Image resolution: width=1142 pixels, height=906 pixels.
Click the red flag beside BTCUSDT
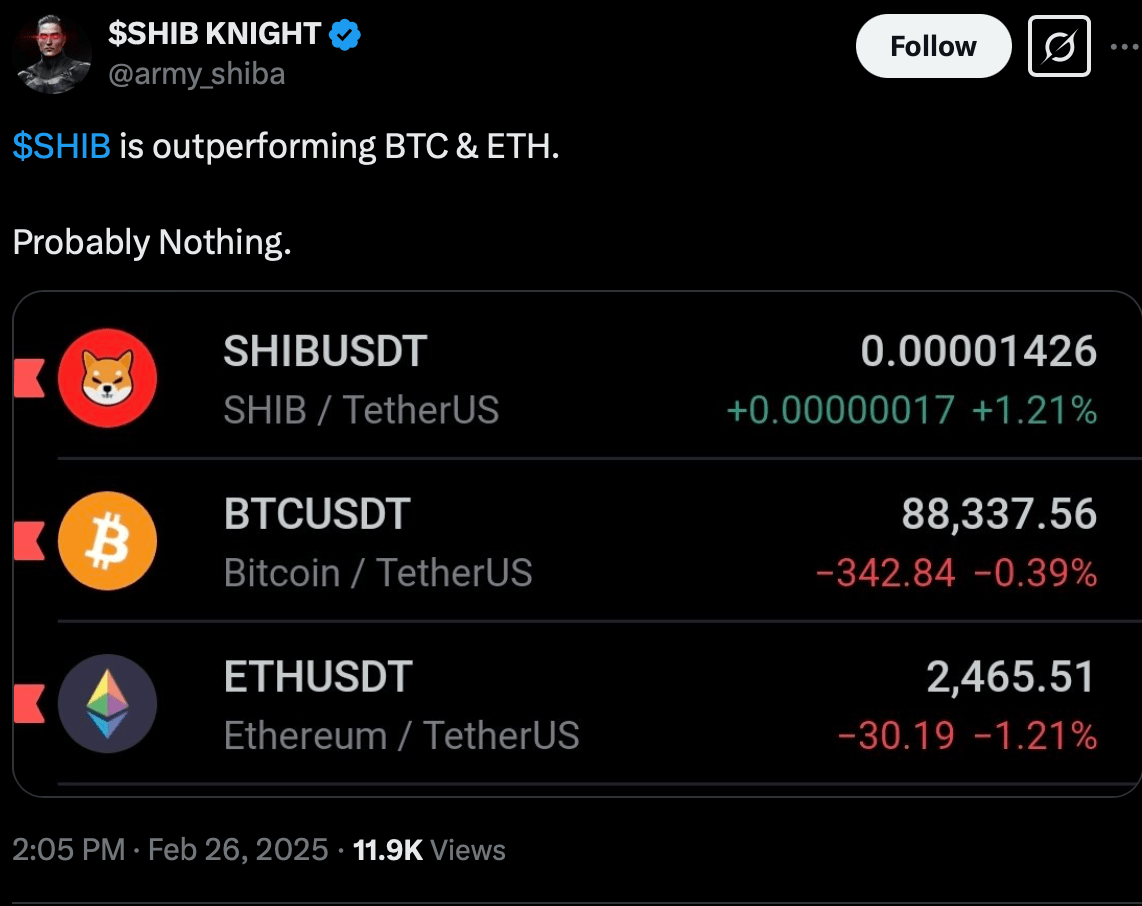click(29, 541)
